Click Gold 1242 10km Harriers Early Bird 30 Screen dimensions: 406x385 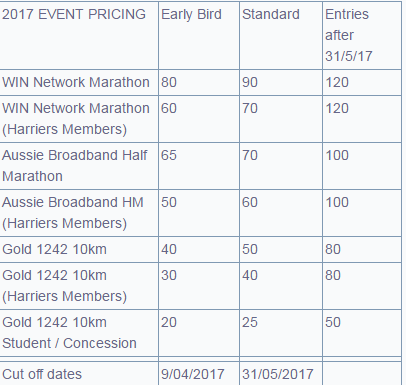(x=169, y=275)
